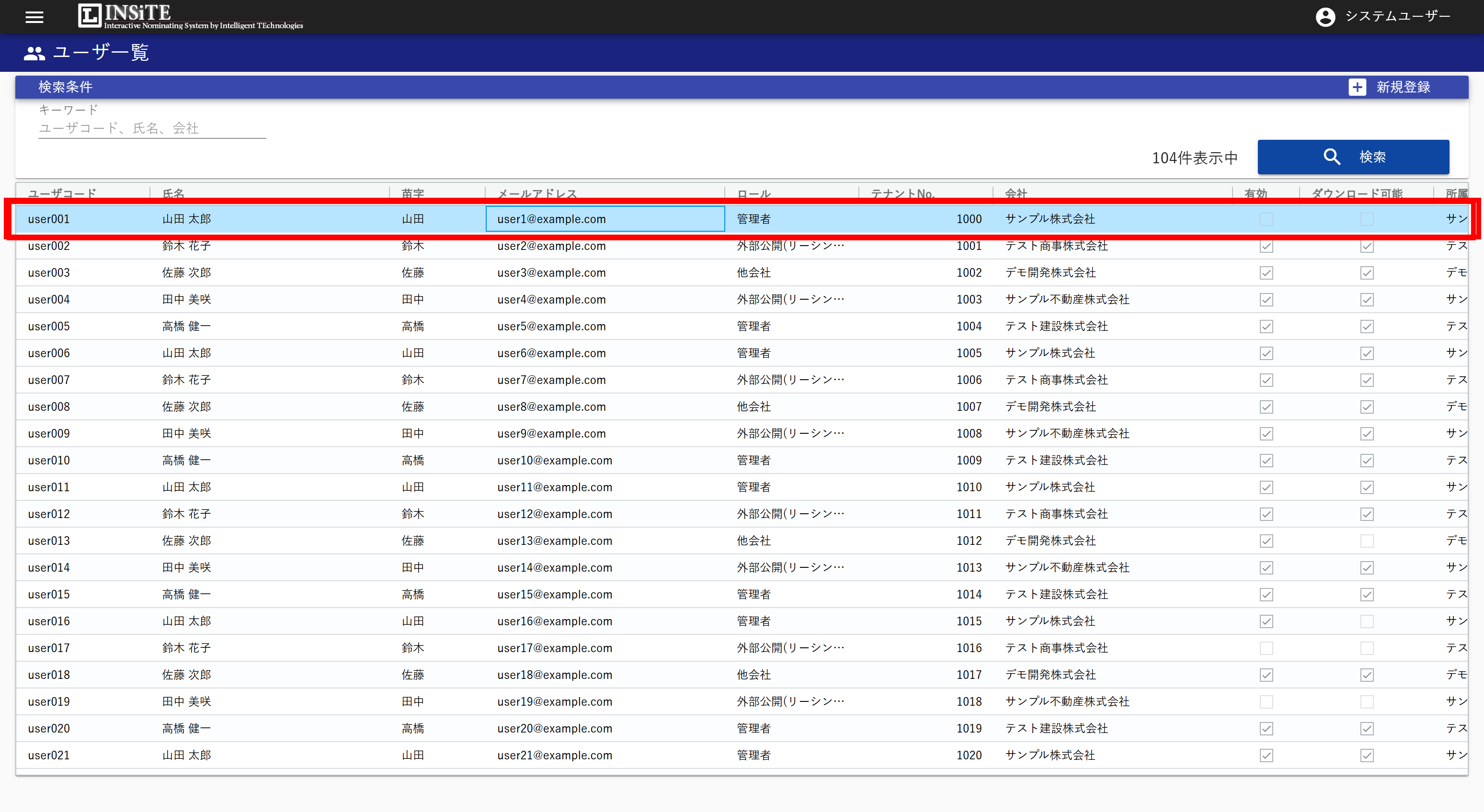The image size is (1484, 812).
Task: Toggle 有効 checkbox for user002
Action: pos(1266,247)
